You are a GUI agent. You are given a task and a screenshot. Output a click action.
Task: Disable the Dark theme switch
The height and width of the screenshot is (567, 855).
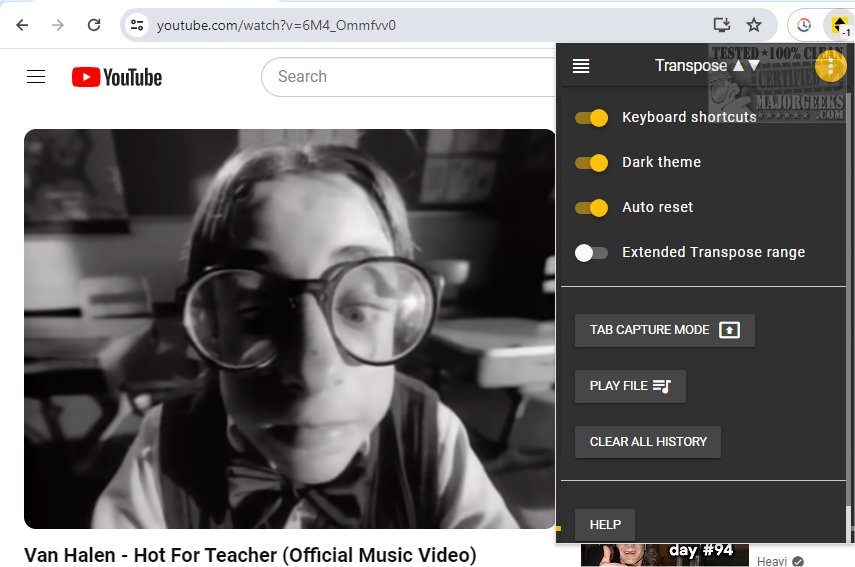click(591, 162)
